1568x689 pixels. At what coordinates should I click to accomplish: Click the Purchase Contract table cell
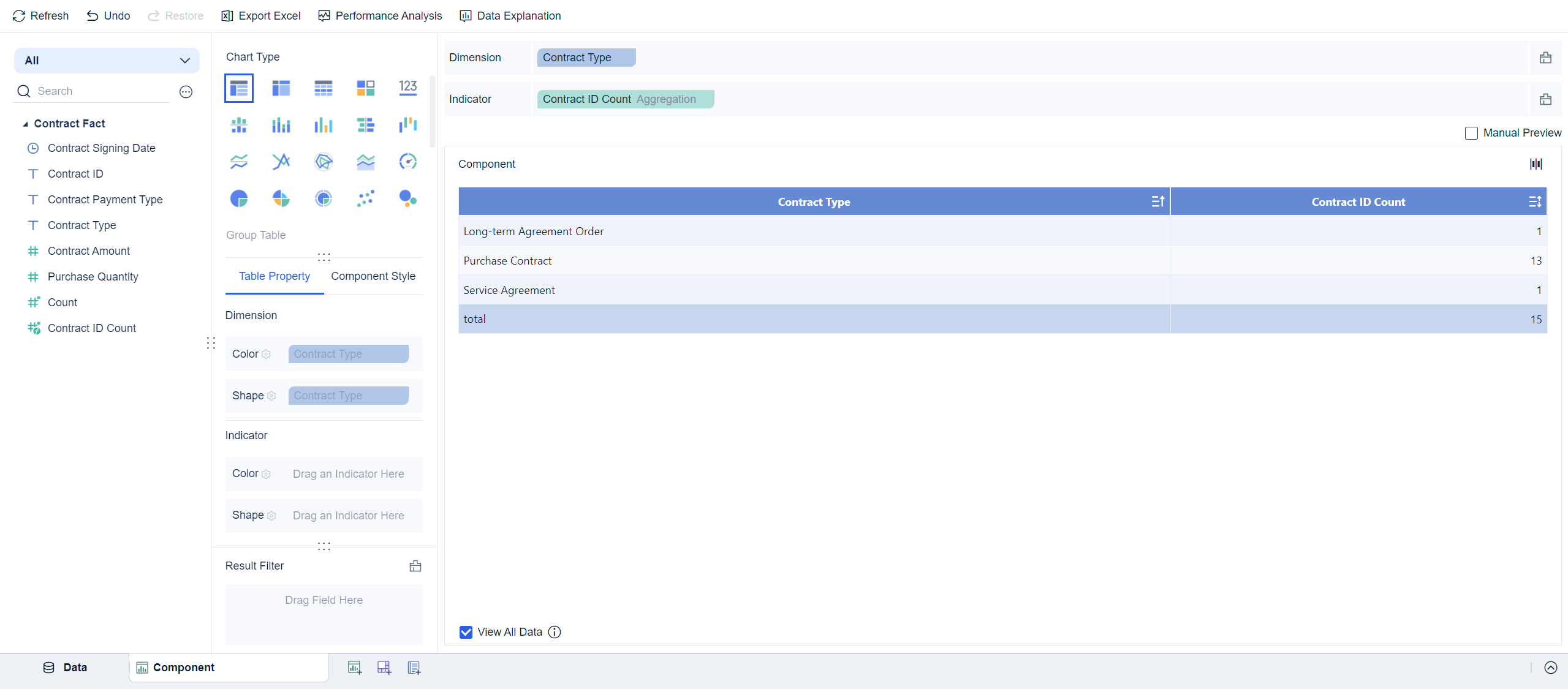pos(814,261)
